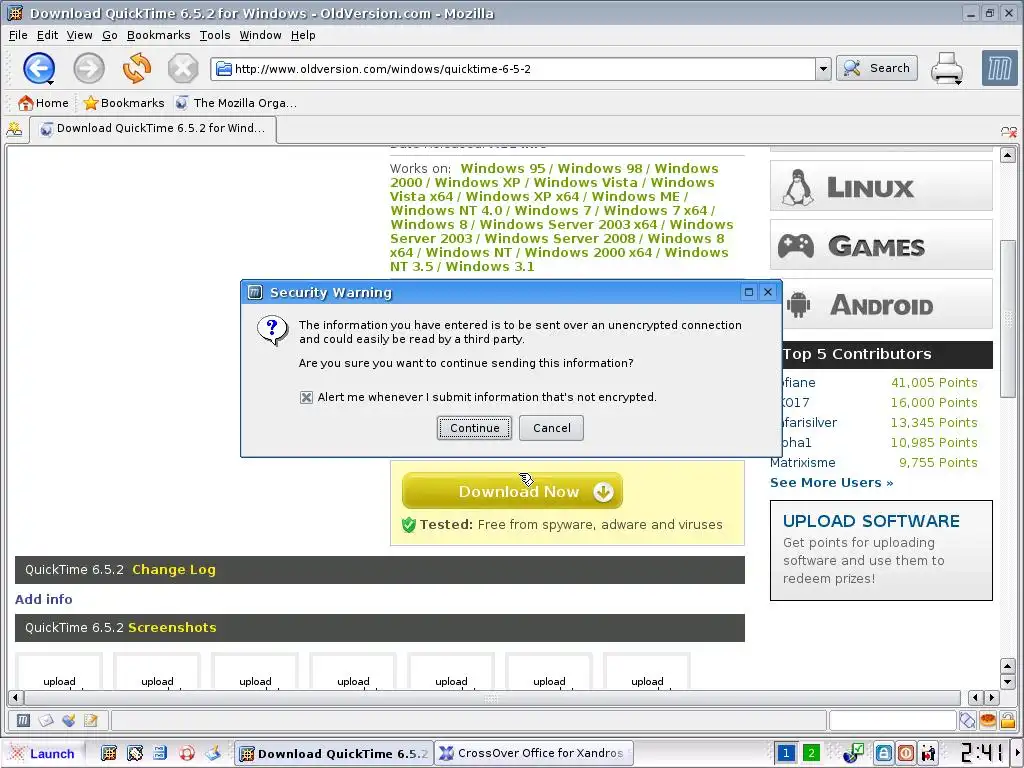Switch to CrossOver Office for Xandros taskbar item
1024x768 pixels.
532,754
